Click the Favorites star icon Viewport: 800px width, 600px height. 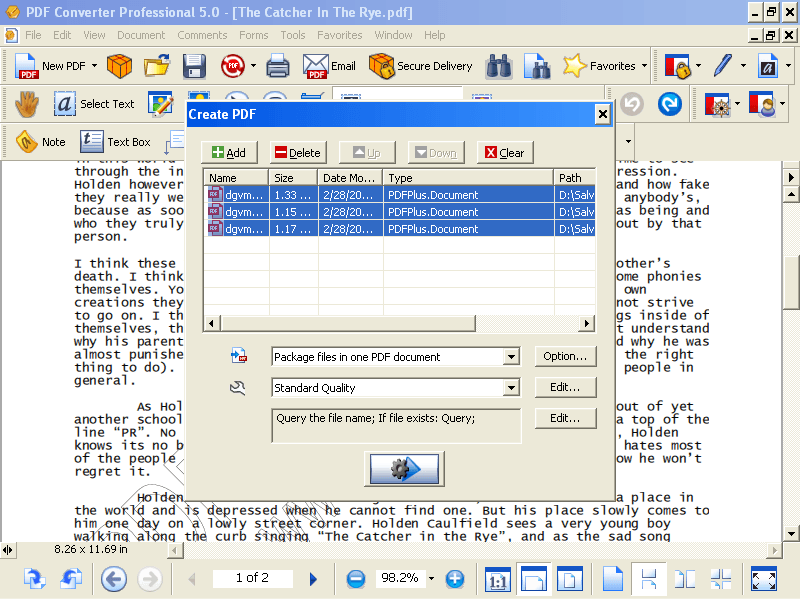click(x=574, y=66)
